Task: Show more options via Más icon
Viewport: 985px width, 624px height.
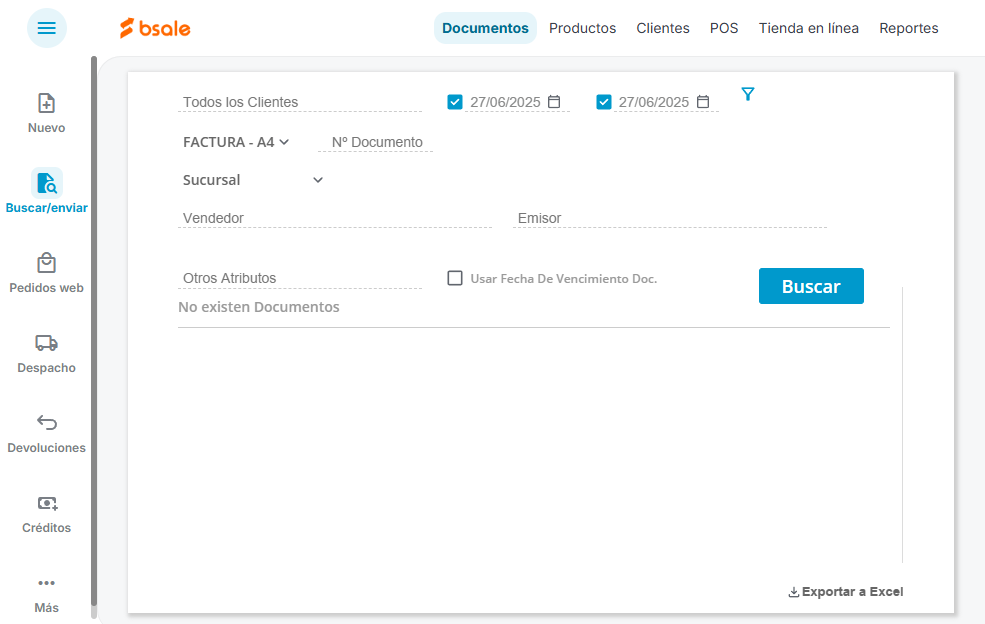Action: tap(46, 583)
